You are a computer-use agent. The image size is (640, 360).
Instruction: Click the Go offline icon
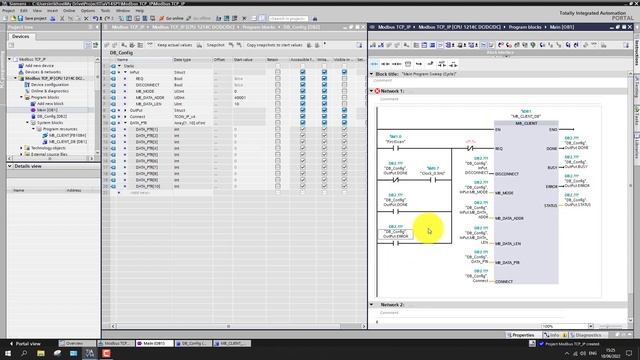(189, 18)
